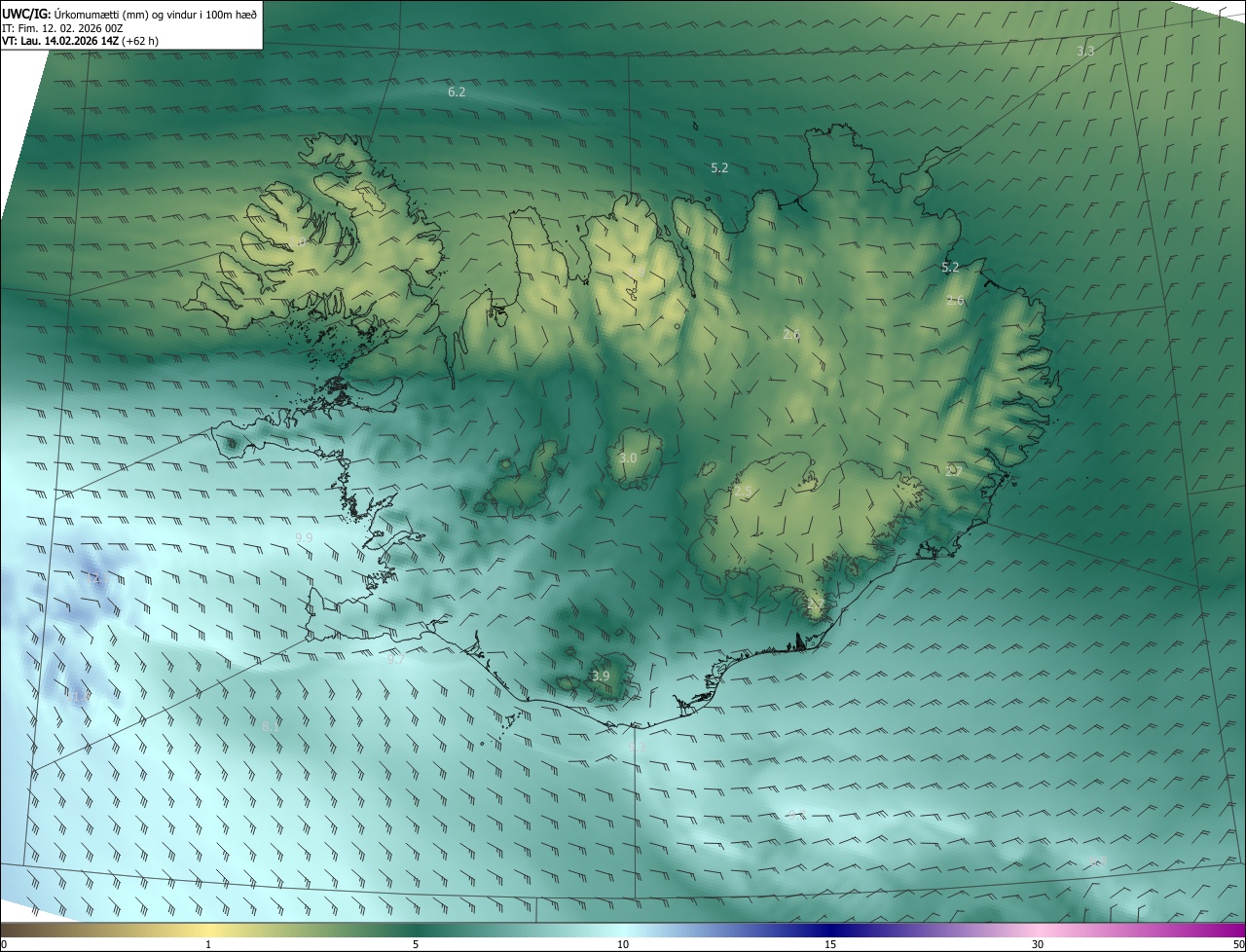Click the 2.5 value label on the map
The image size is (1246, 952).
click(x=744, y=493)
